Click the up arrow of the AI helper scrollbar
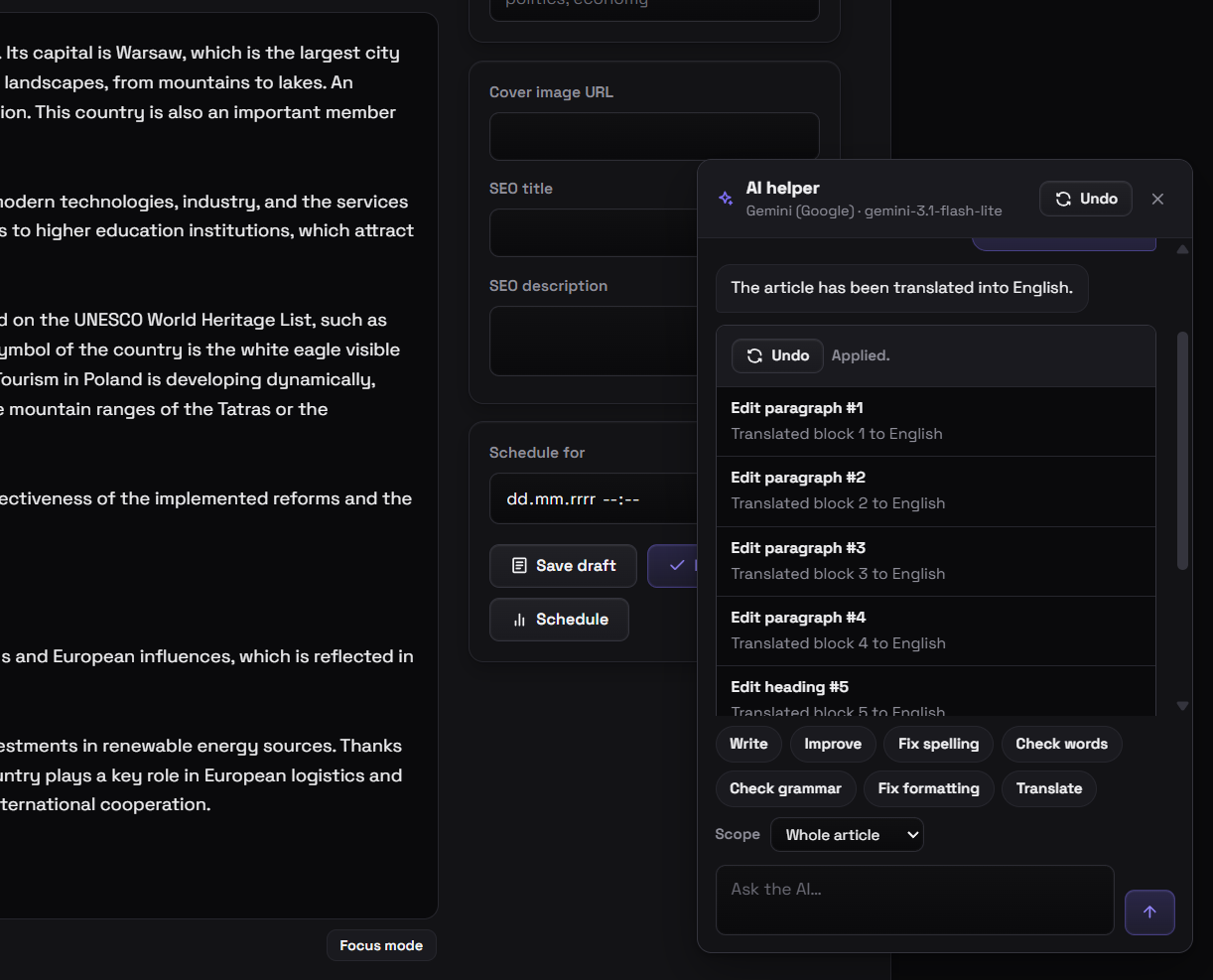Screen dimensions: 1213x980 [x=1182, y=249]
